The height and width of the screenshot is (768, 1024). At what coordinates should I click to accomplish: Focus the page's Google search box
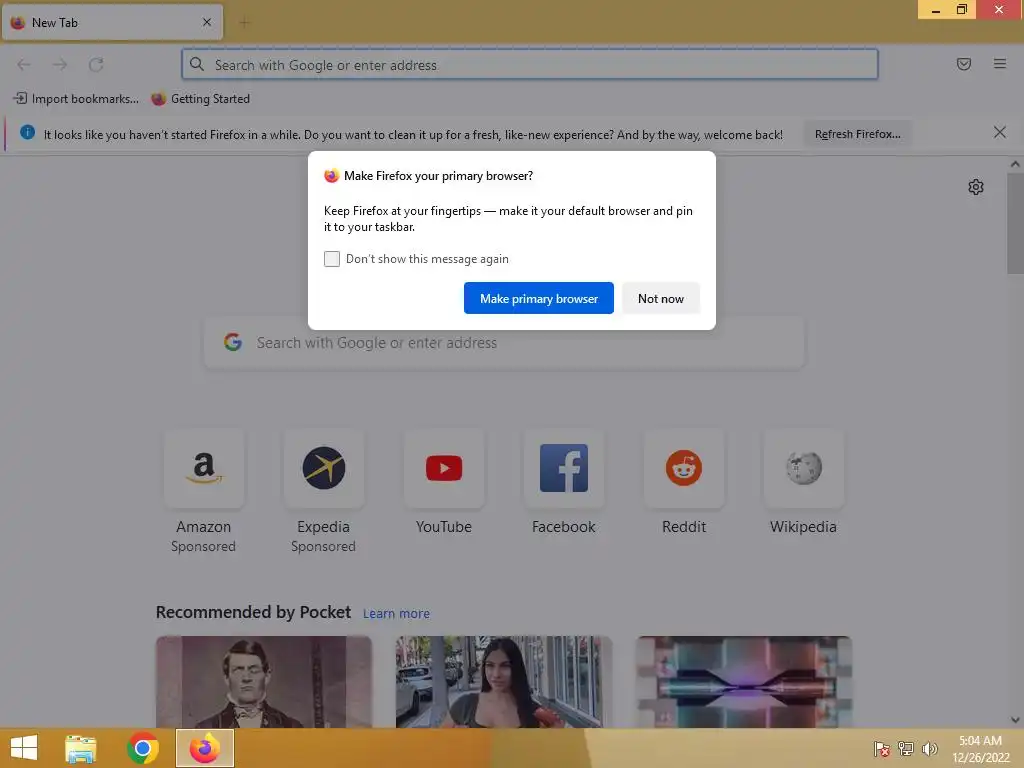point(504,343)
